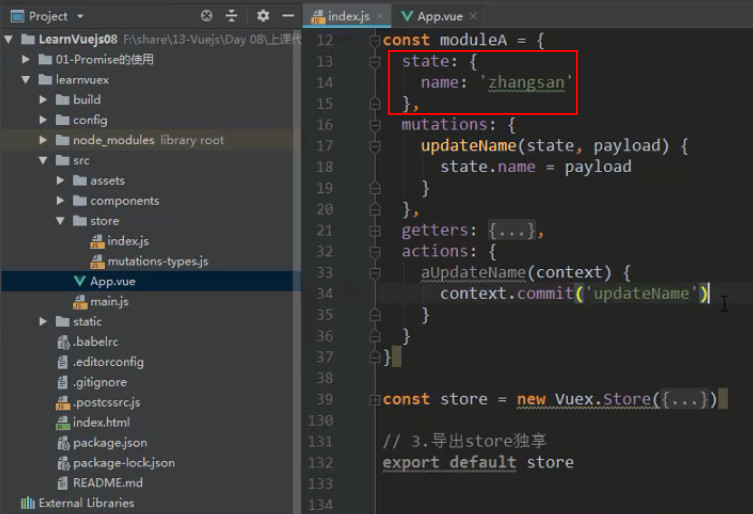Click the updateName method name on line 17
This screenshot has height=514, width=753.
click(x=469, y=146)
